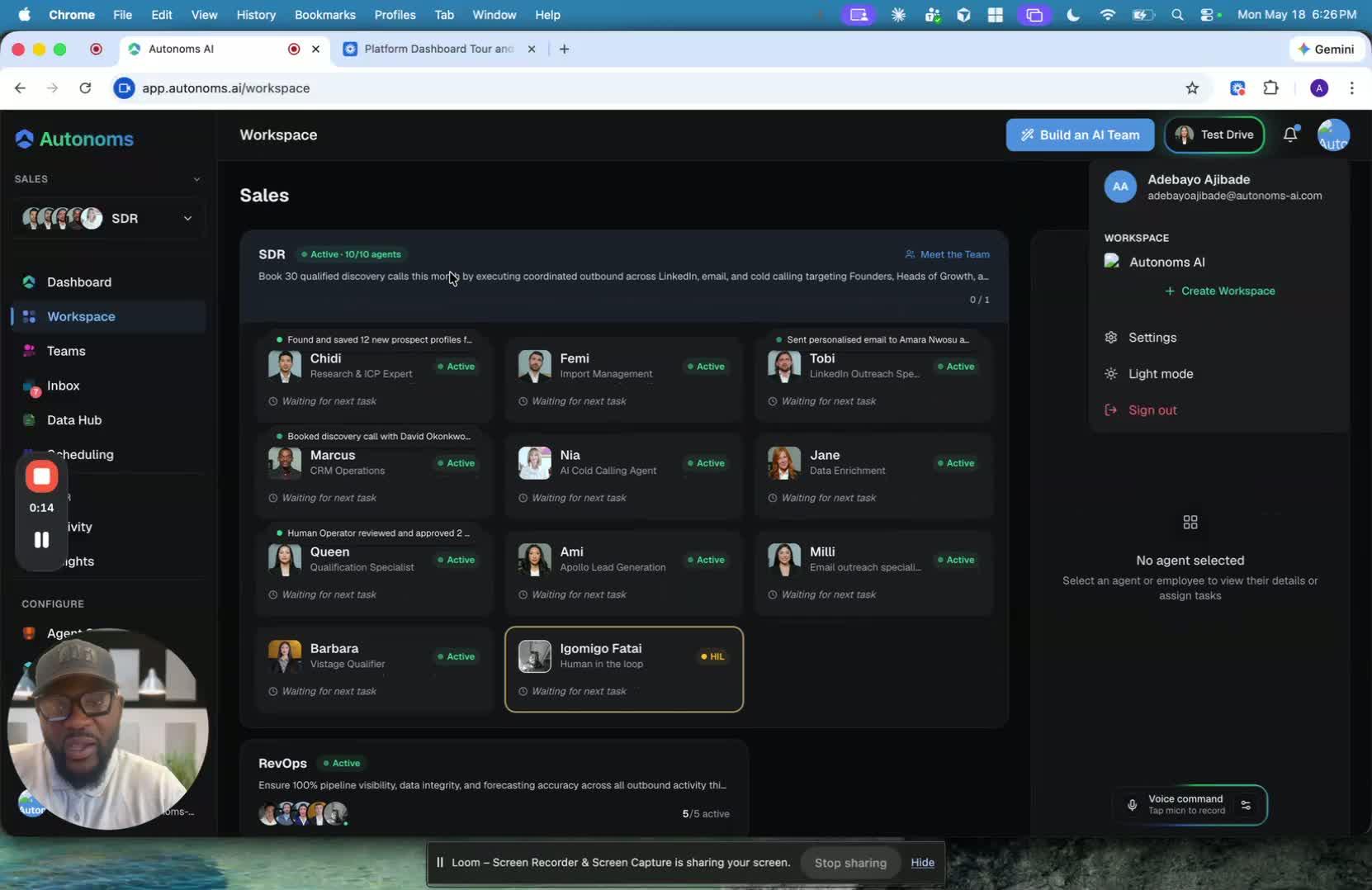Click Stop sharing in Loom bar
This screenshot has height=890, width=1372.
[x=850, y=863]
